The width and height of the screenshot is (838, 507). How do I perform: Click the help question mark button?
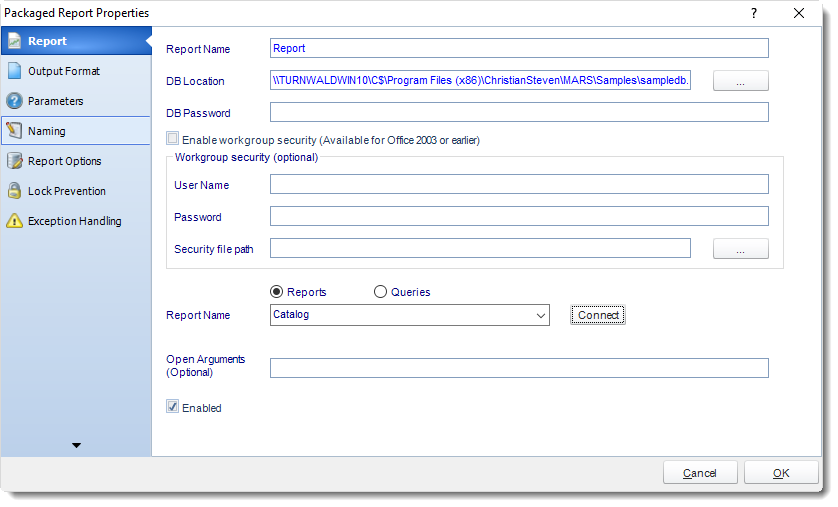[x=754, y=13]
